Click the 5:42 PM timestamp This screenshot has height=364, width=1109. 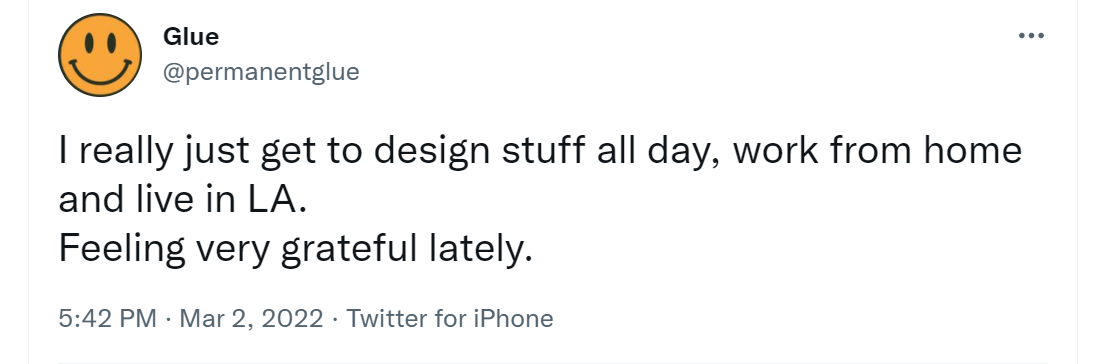point(108,319)
